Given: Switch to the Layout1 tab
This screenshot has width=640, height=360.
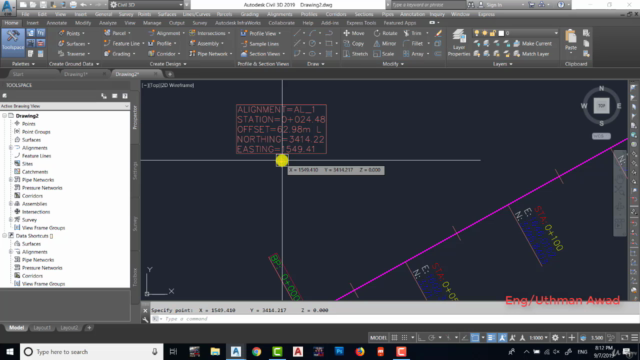Looking at the screenshot, I should 42,328.
